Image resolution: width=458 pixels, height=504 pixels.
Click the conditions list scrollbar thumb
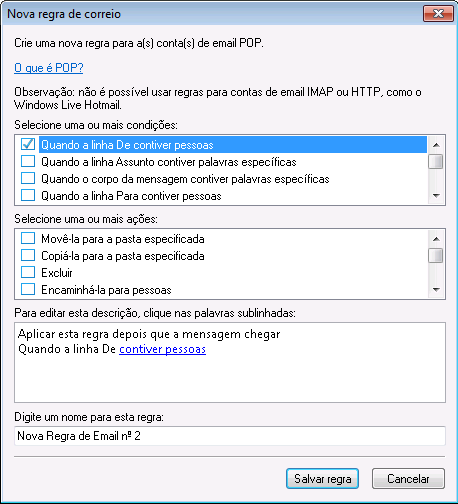436,162
